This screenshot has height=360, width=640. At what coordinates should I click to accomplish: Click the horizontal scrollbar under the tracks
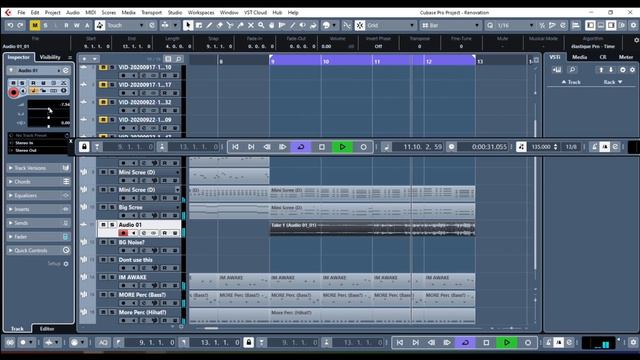211,328
